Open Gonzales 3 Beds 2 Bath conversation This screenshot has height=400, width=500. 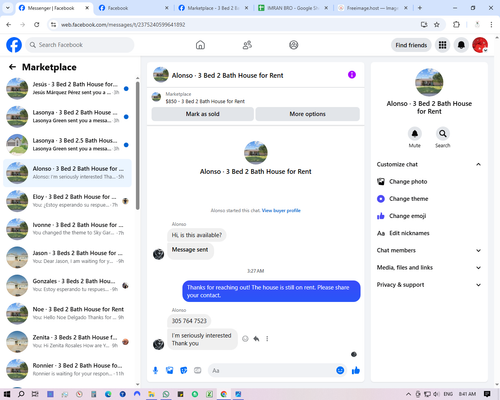pos(67,285)
